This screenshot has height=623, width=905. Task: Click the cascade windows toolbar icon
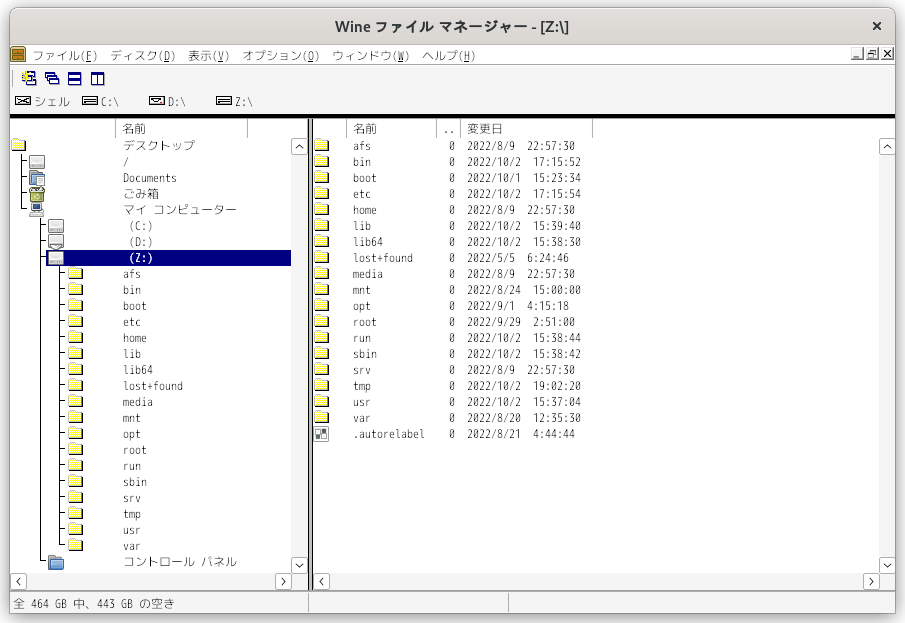[52, 78]
